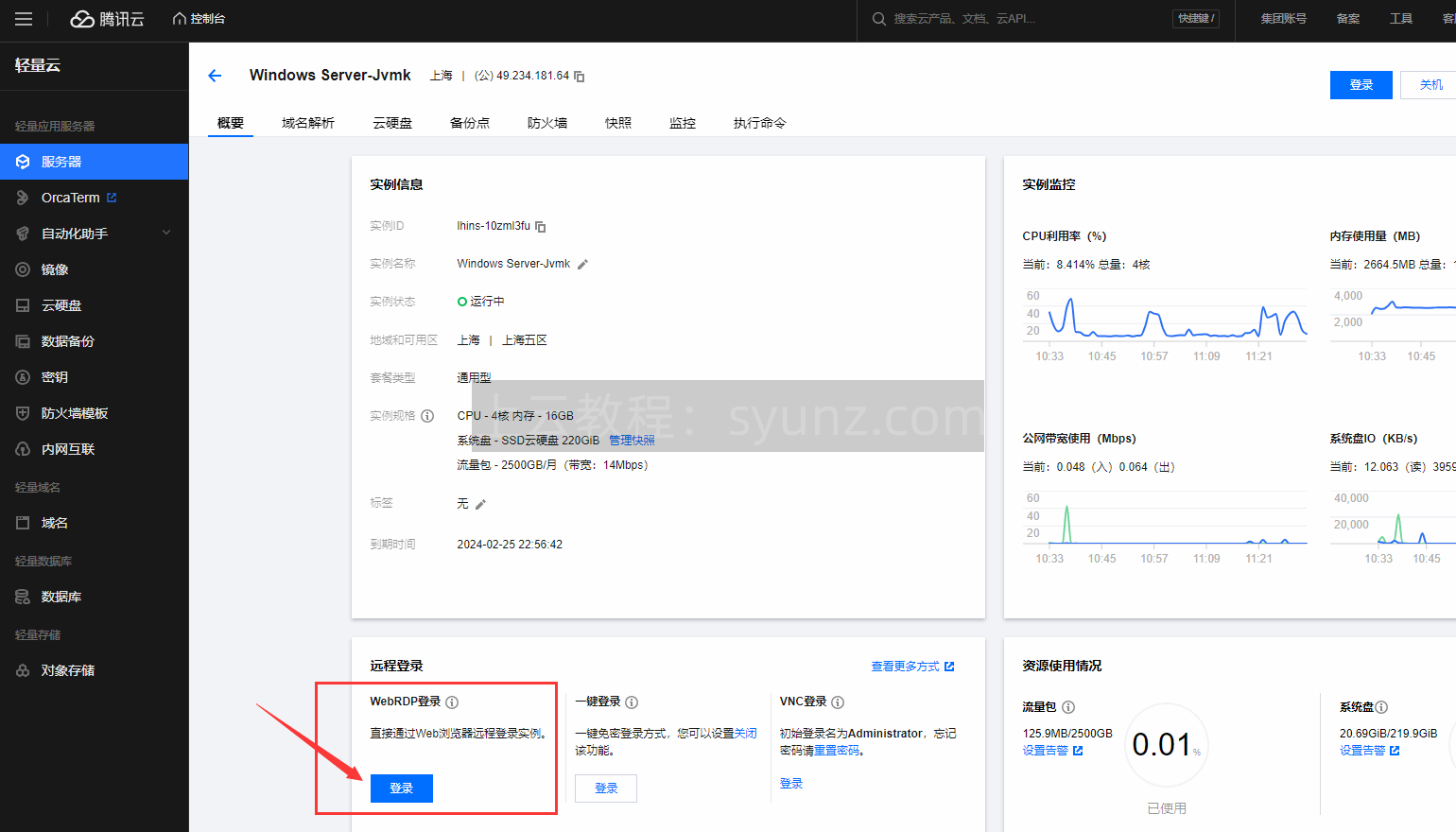Open the 备案 menu
The height and width of the screenshot is (832, 1456).
point(1348,19)
